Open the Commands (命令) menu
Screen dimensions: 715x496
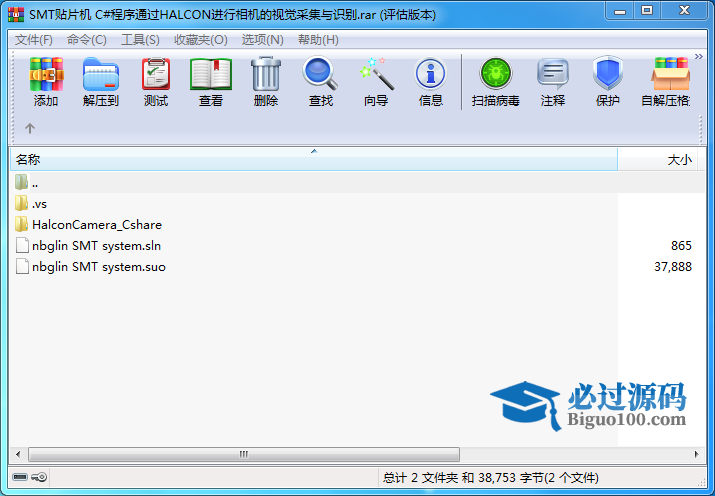[87, 40]
